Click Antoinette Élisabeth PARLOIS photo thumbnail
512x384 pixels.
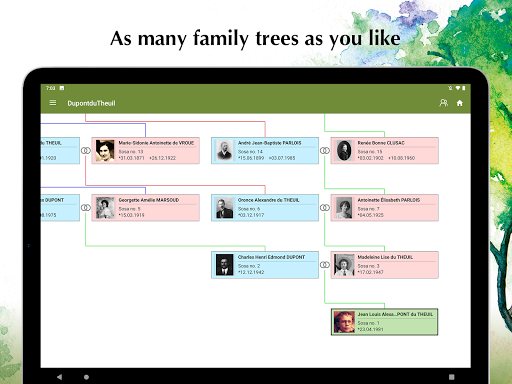coord(344,208)
